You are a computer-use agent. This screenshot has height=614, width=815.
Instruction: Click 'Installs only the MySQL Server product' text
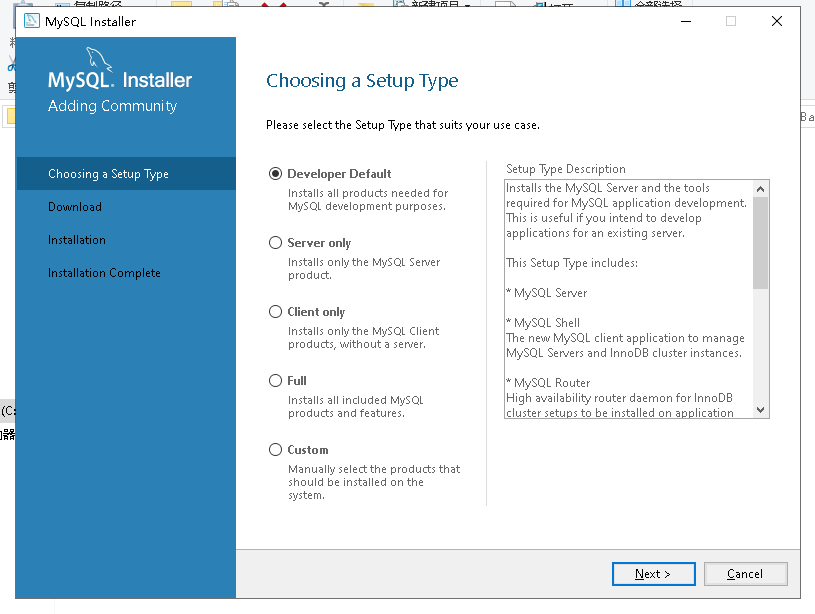pos(364,269)
